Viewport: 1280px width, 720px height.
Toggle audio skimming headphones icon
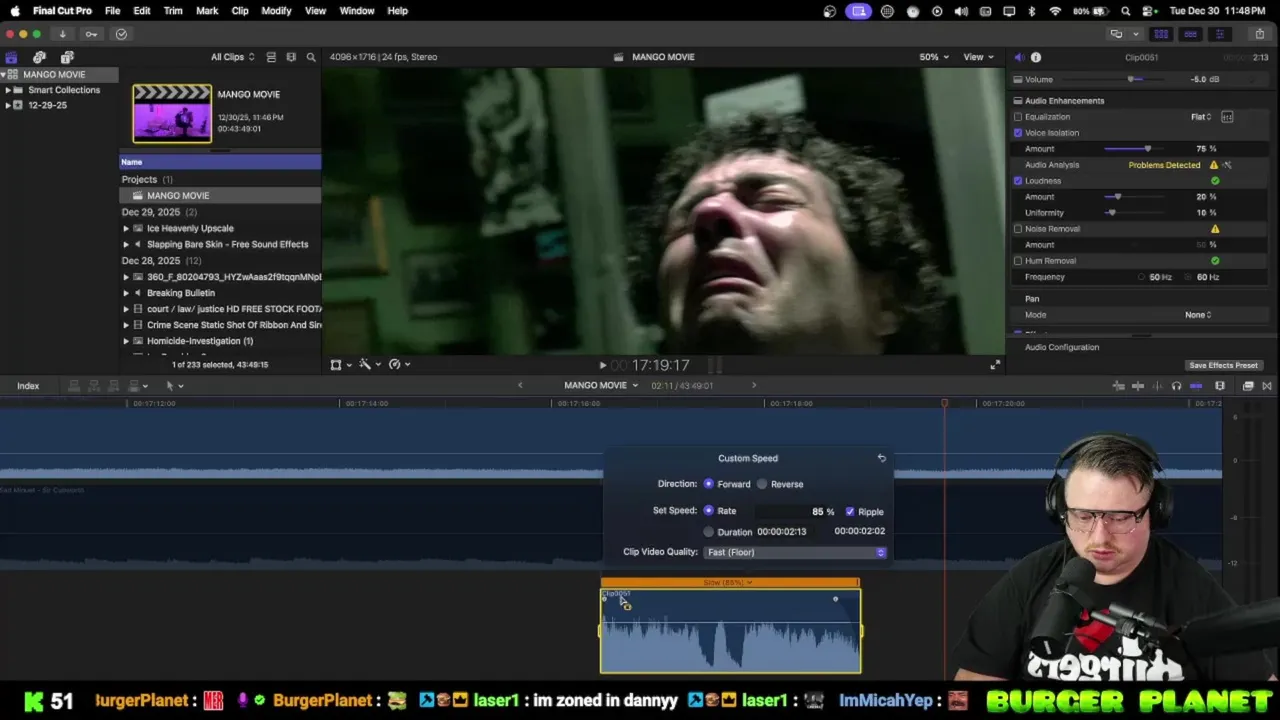(1176, 386)
